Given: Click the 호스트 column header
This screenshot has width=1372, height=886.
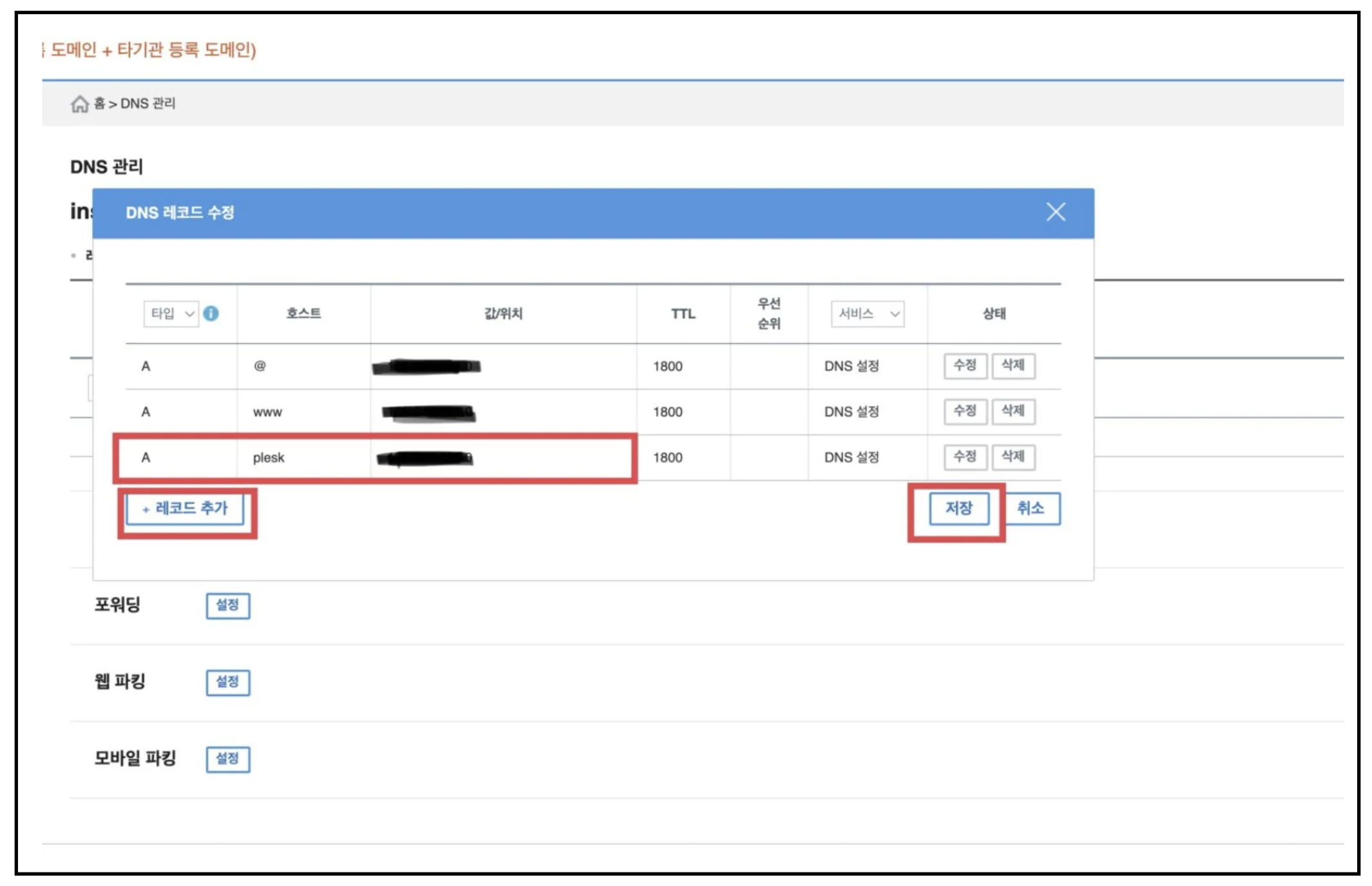Looking at the screenshot, I should coord(303,314).
